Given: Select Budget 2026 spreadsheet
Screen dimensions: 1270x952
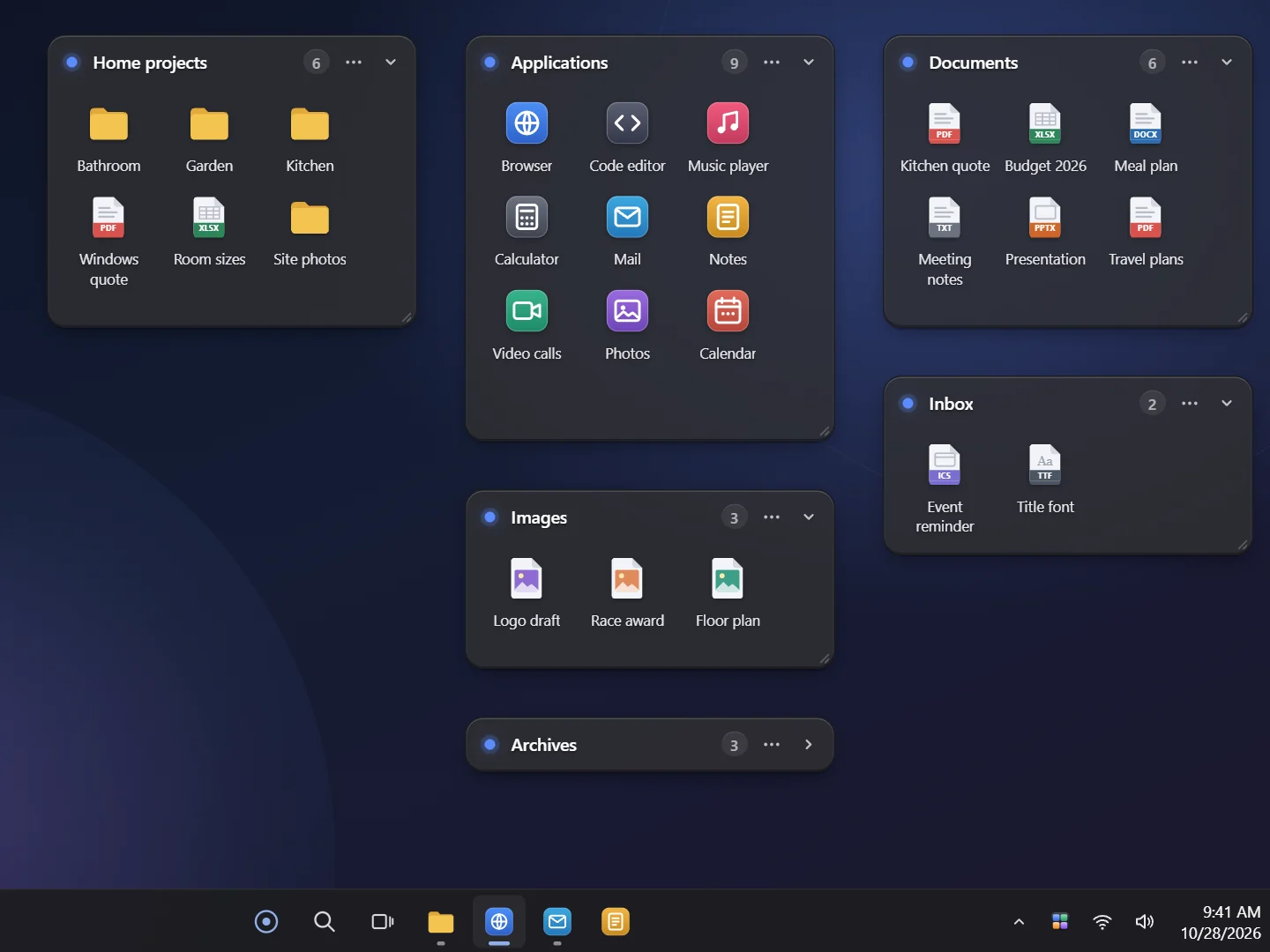Looking at the screenshot, I should coord(1045,123).
